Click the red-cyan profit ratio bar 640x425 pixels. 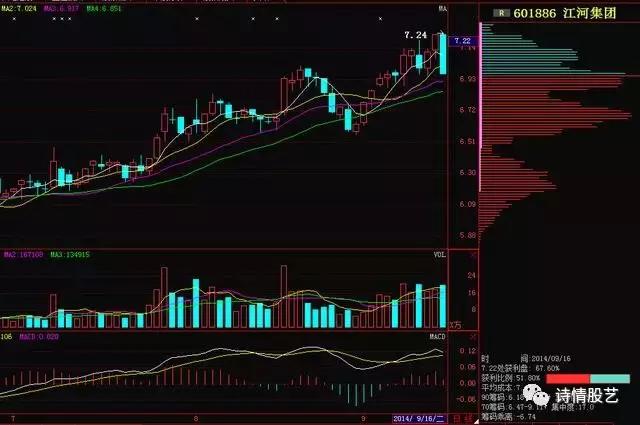(588, 378)
